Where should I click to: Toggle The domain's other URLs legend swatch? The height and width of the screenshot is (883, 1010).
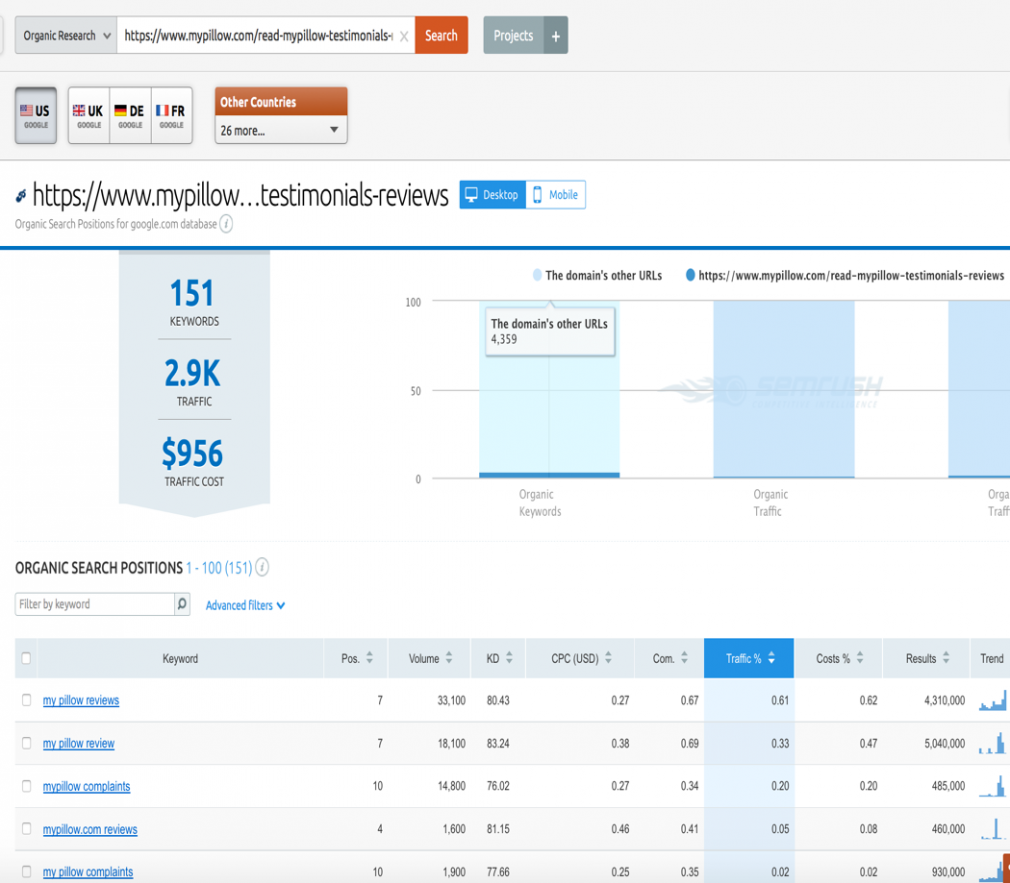click(x=537, y=275)
